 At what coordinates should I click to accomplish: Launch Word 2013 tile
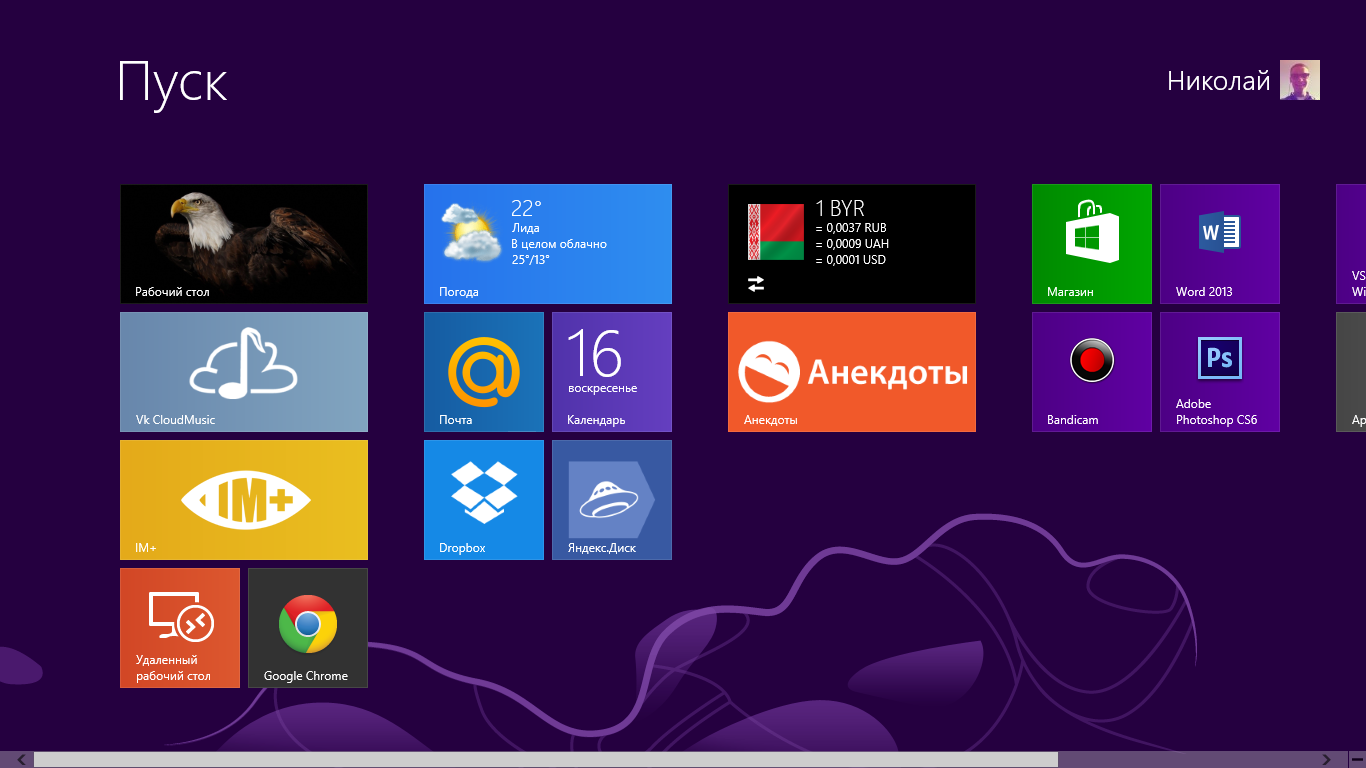pos(1220,244)
